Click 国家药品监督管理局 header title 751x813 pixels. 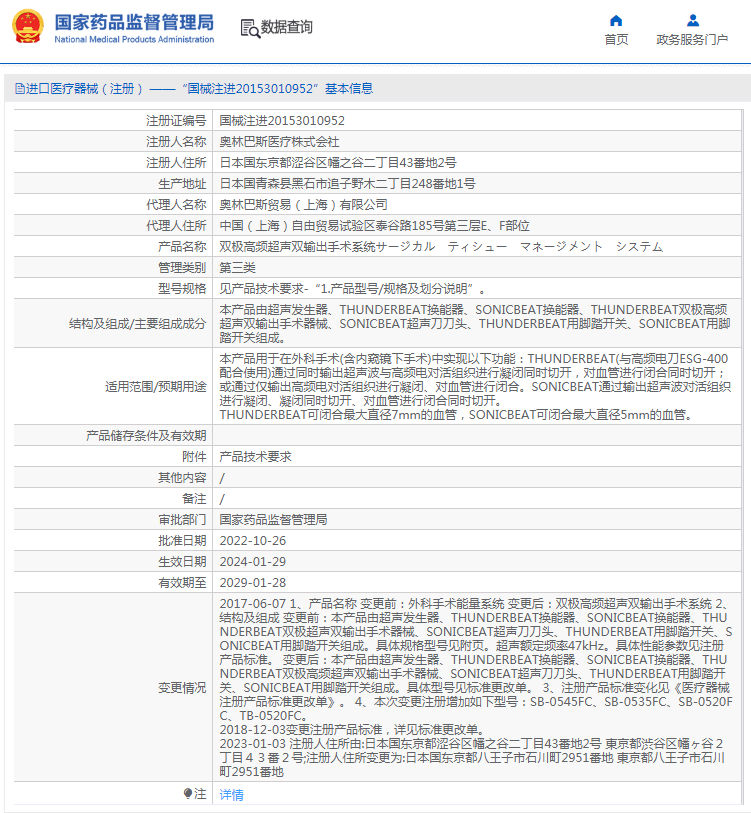(x=134, y=22)
